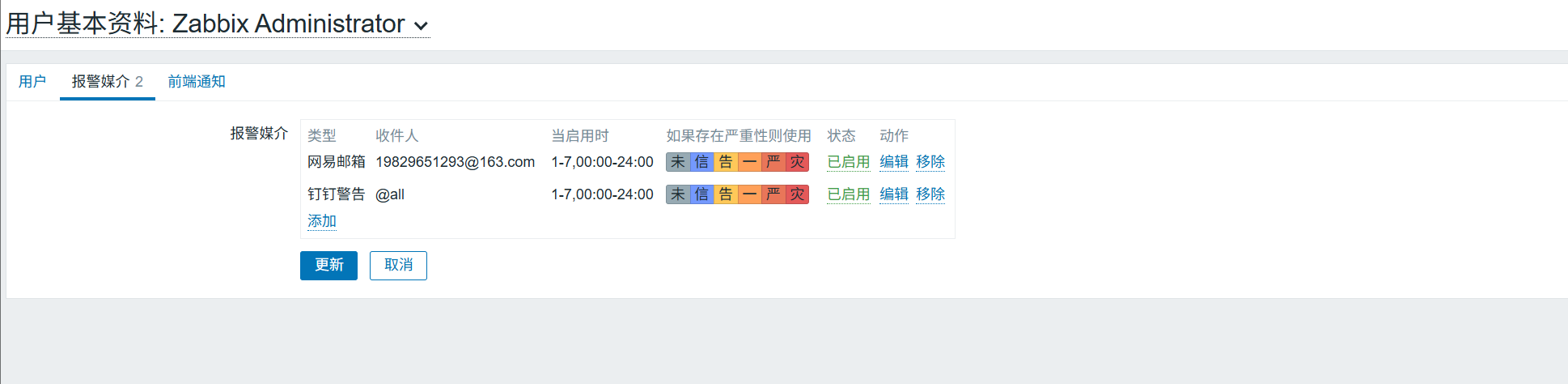This screenshot has height=384, width=1568.
Task: Click the 动作 column header
Action: pos(894,135)
